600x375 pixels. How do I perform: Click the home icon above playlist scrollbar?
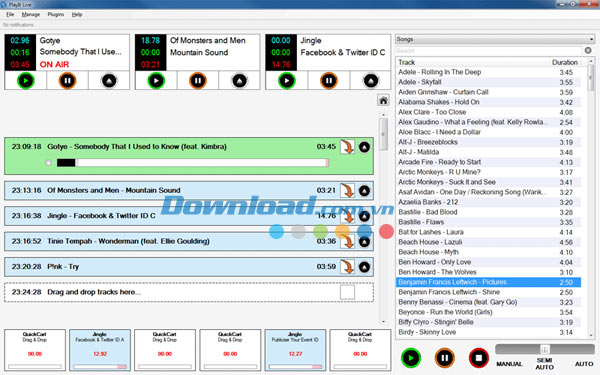point(383,101)
